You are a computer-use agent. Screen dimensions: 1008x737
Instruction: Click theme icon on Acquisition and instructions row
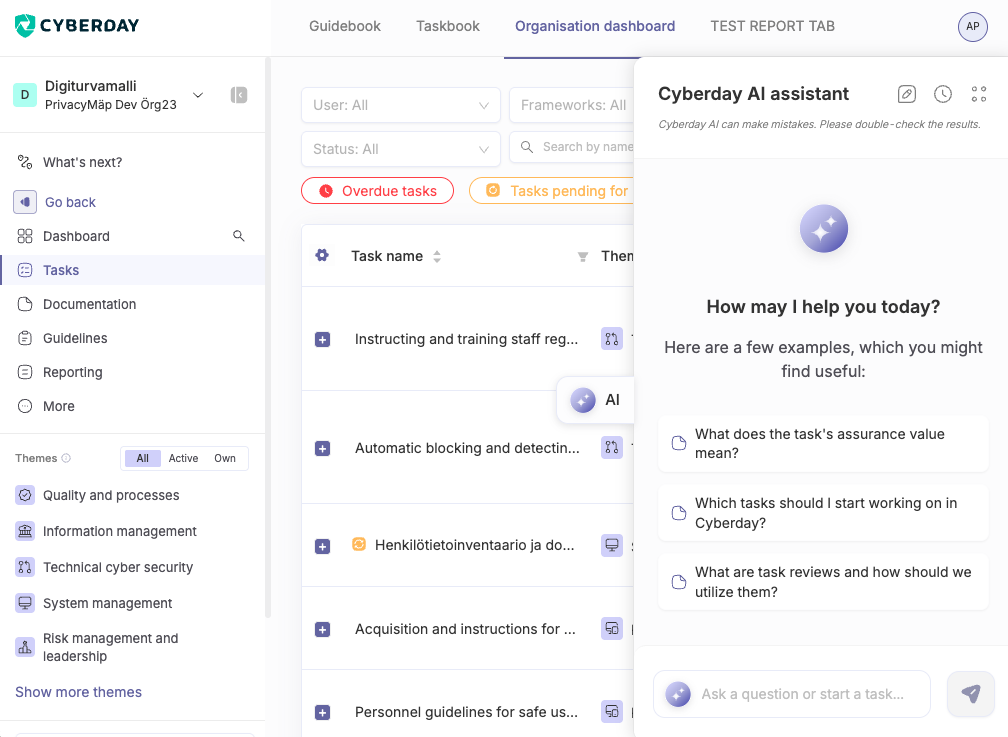(x=611, y=628)
